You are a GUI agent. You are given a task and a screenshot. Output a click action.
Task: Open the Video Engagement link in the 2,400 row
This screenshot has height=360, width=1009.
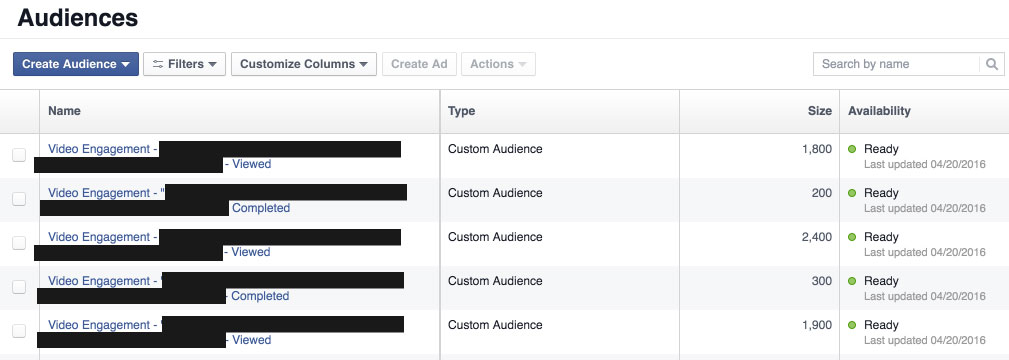(x=102, y=238)
